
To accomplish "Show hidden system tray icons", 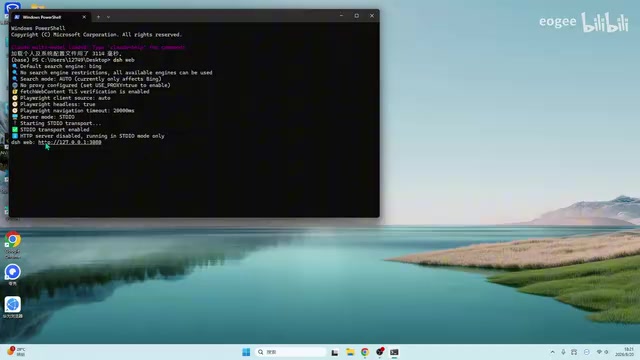I will tap(552, 352).
